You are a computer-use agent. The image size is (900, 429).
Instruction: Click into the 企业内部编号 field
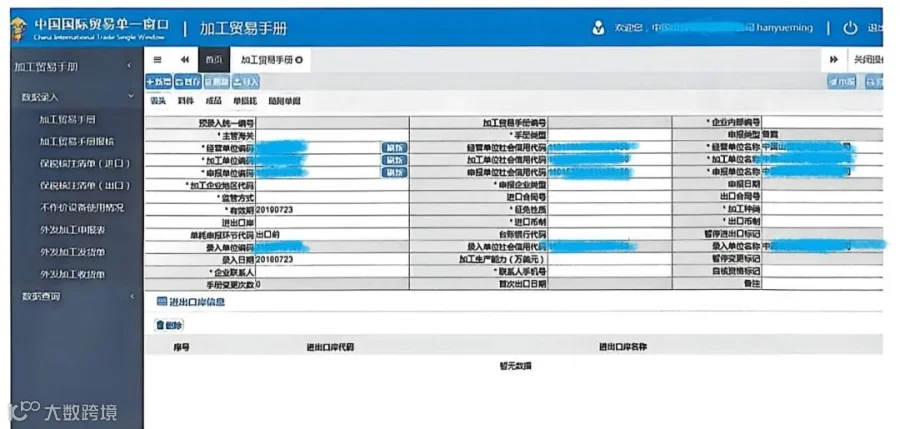823,122
